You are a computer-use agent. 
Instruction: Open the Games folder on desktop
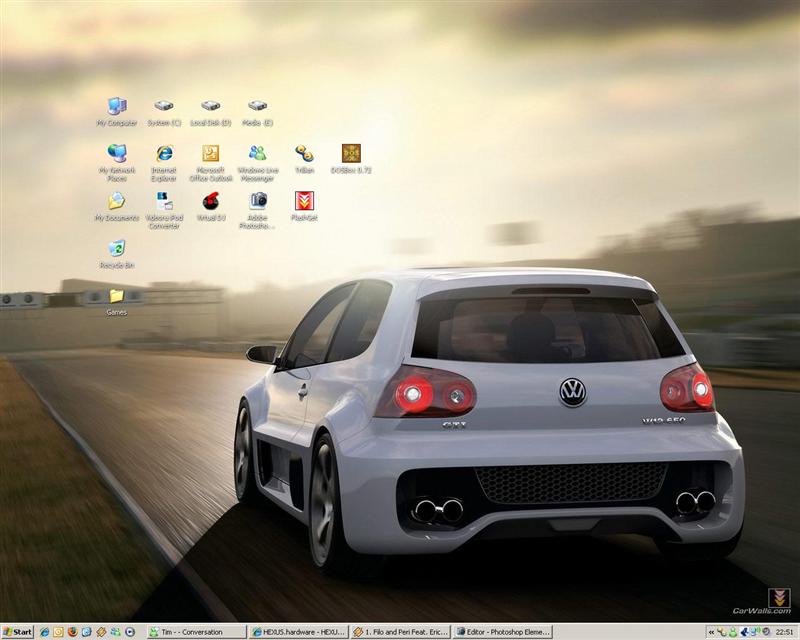pyautogui.click(x=117, y=302)
